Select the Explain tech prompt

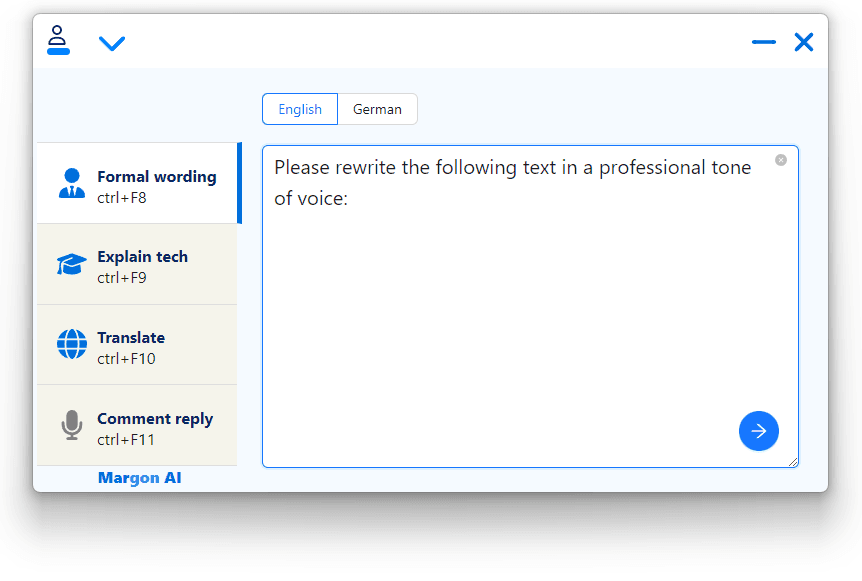(137, 264)
